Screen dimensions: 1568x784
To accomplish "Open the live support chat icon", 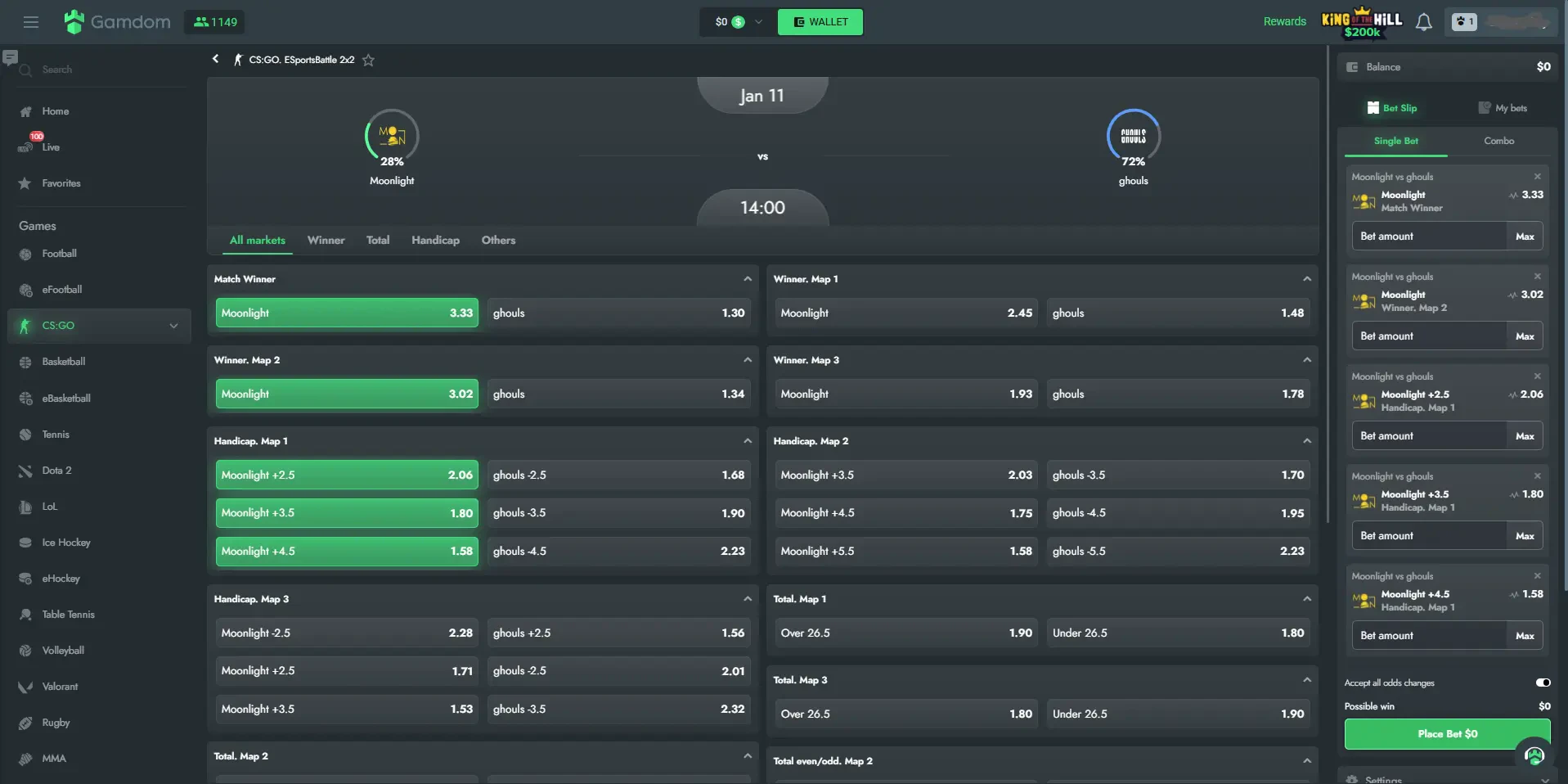I will click(x=1534, y=756).
